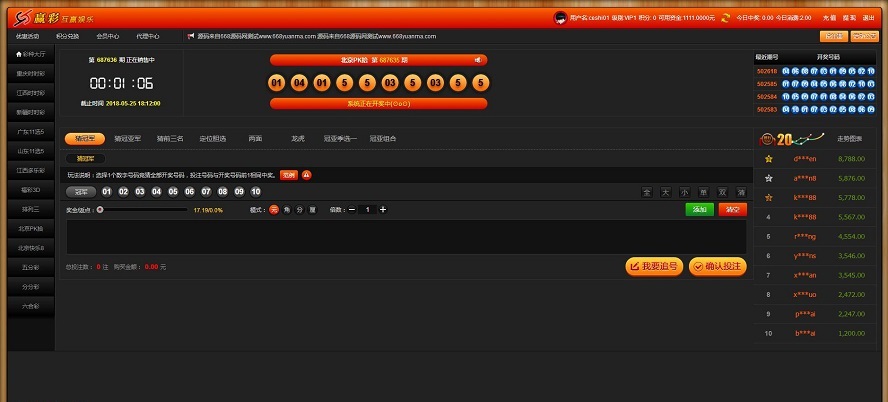
Task: Switch to 猜冠亚军 tab
Action: pyautogui.click(x=127, y=139)
